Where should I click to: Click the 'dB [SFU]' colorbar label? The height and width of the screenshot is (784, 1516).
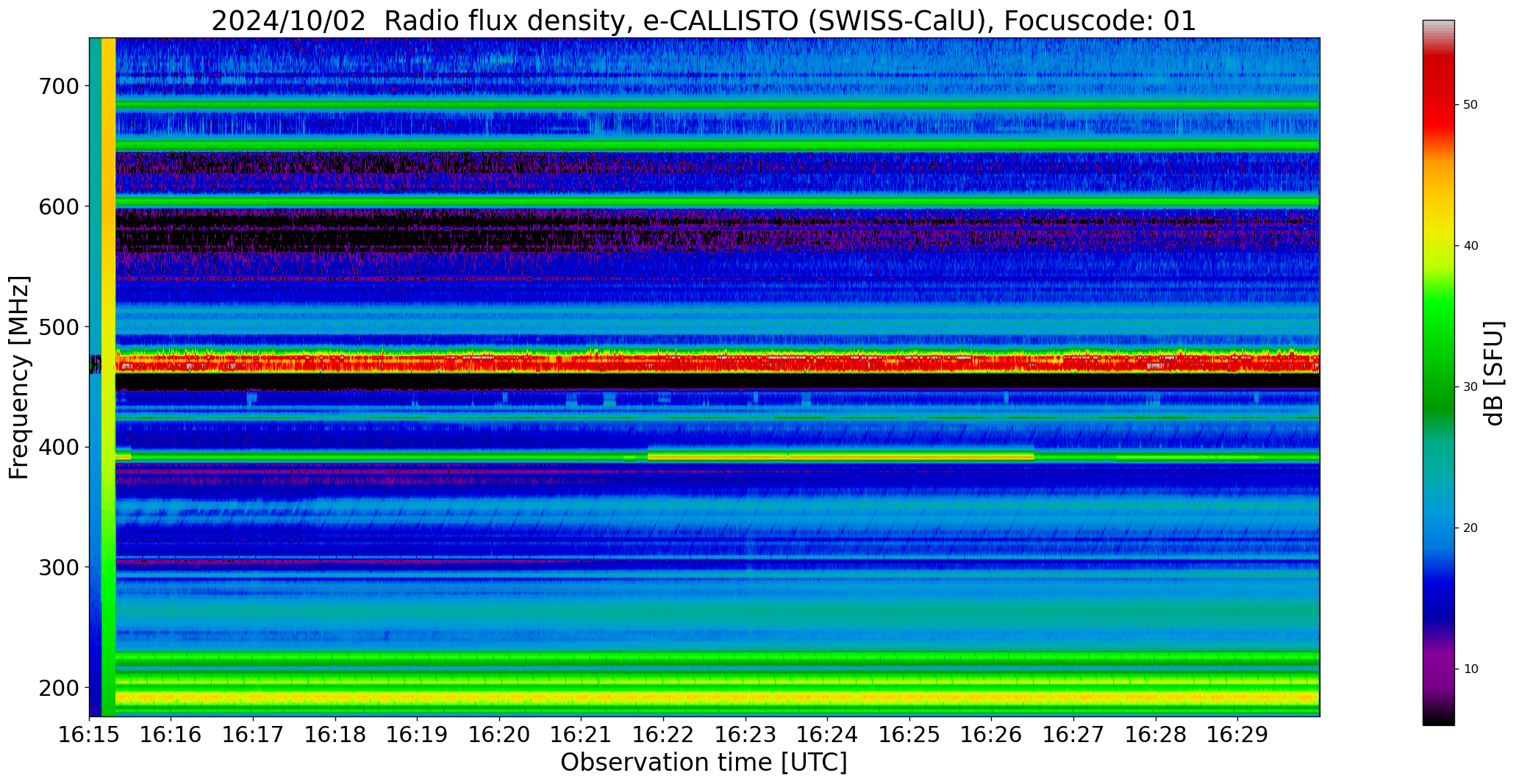click(x=1495, y=373)
